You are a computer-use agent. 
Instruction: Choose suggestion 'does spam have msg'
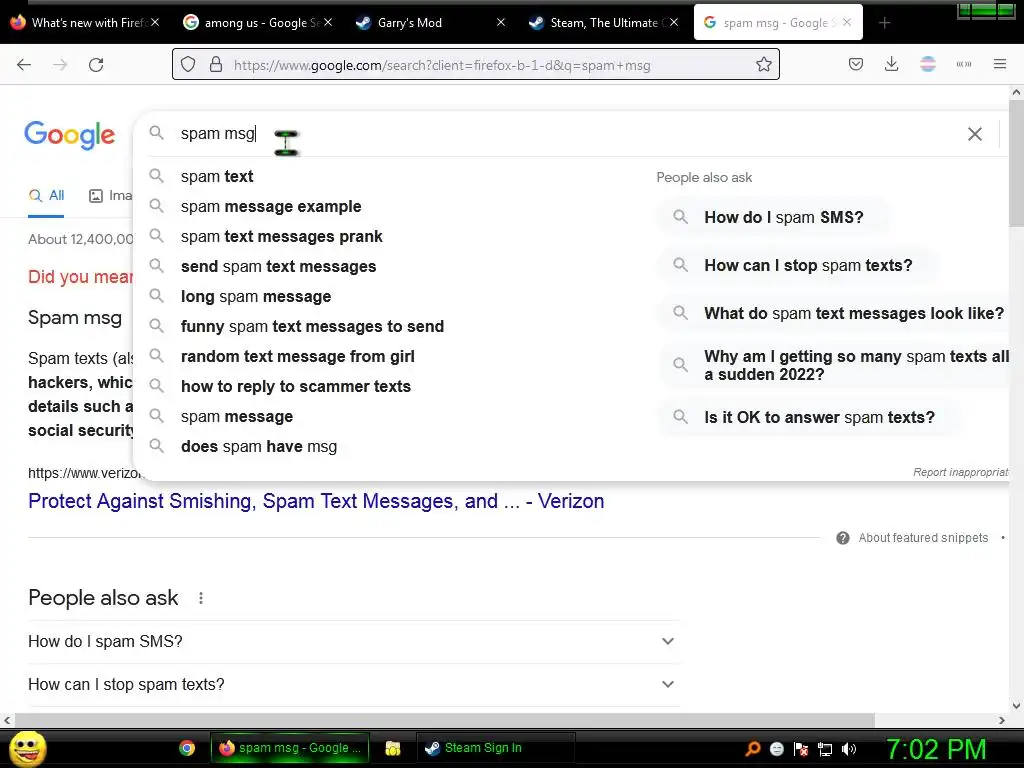click(x=392, y=447)
